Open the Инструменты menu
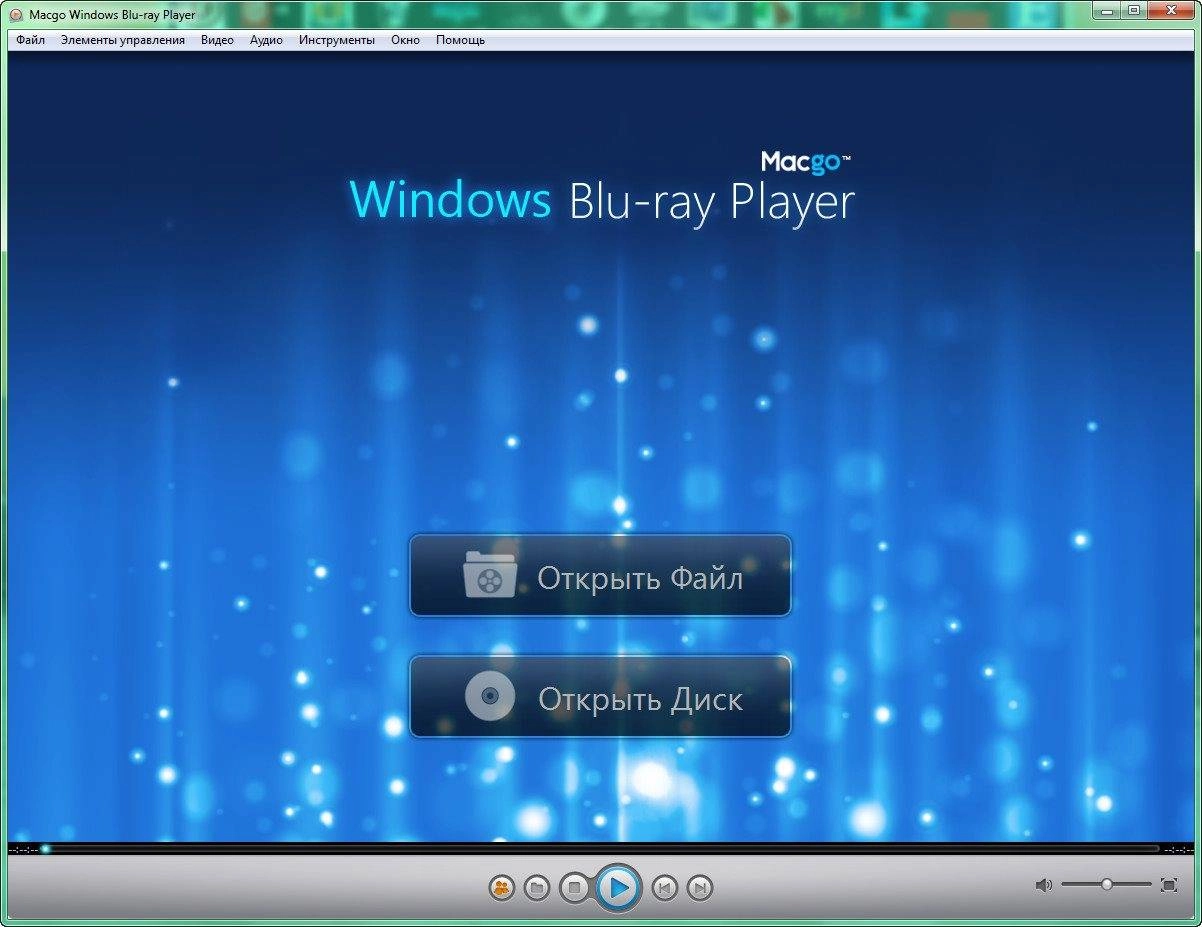Screen dimensions: 1202x927 click(x=337, y=40)
